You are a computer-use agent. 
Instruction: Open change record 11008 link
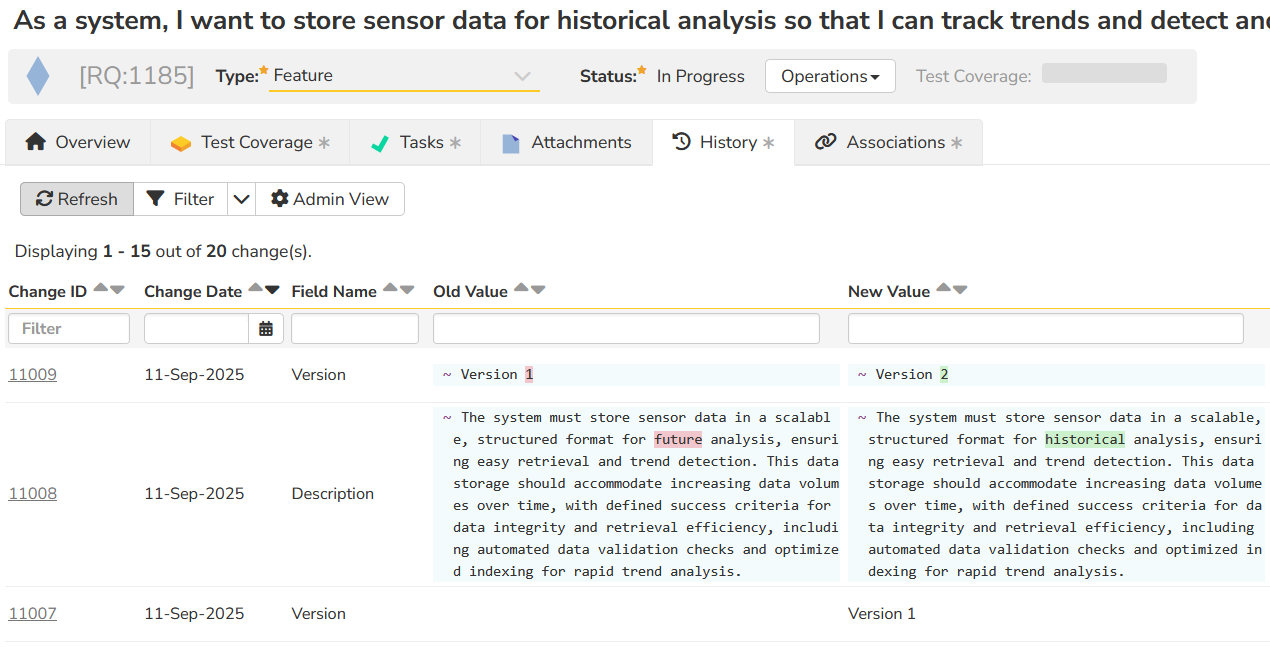click(32, 494)
